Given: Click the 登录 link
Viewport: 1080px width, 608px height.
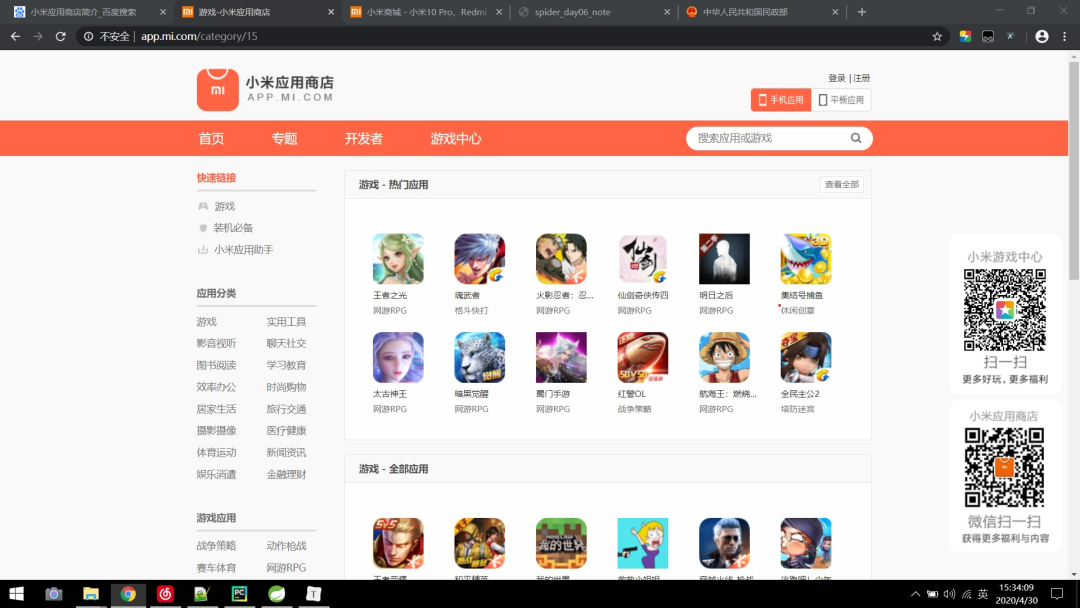Looking at the screenshot, I should pyautogui.click(x=836, y=78).
